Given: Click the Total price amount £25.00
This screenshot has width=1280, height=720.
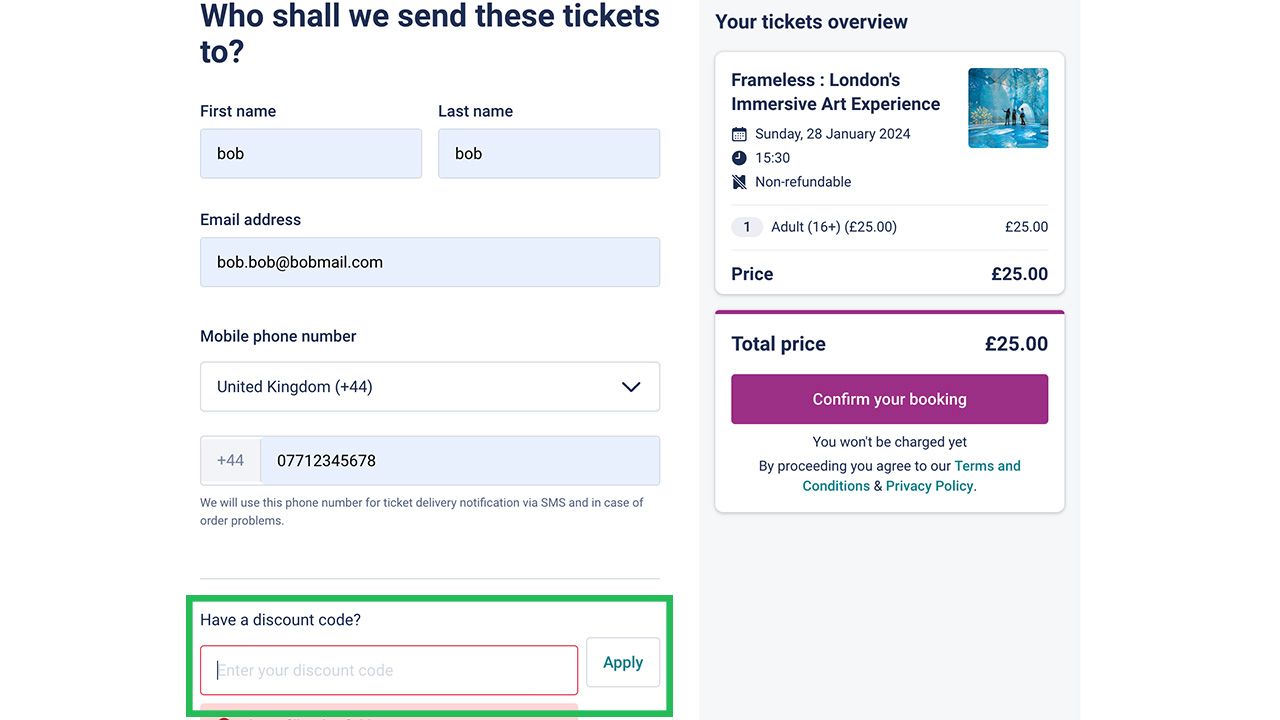Looking at the screenshot, I should (1016, 344).
